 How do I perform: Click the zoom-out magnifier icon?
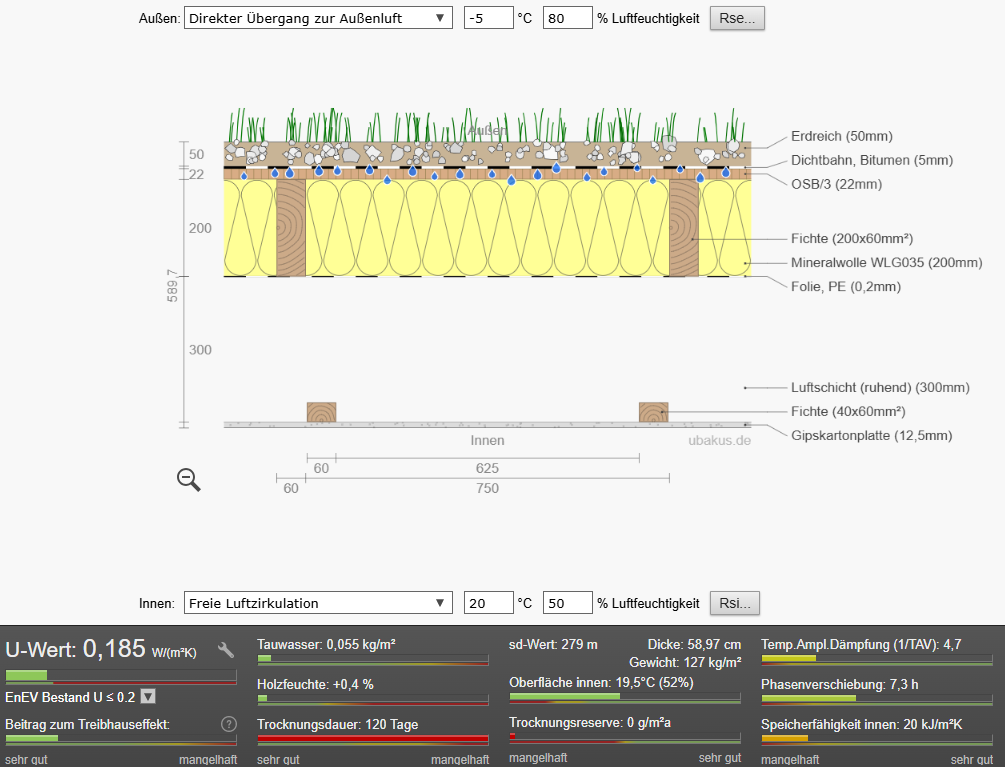(188, 480)
